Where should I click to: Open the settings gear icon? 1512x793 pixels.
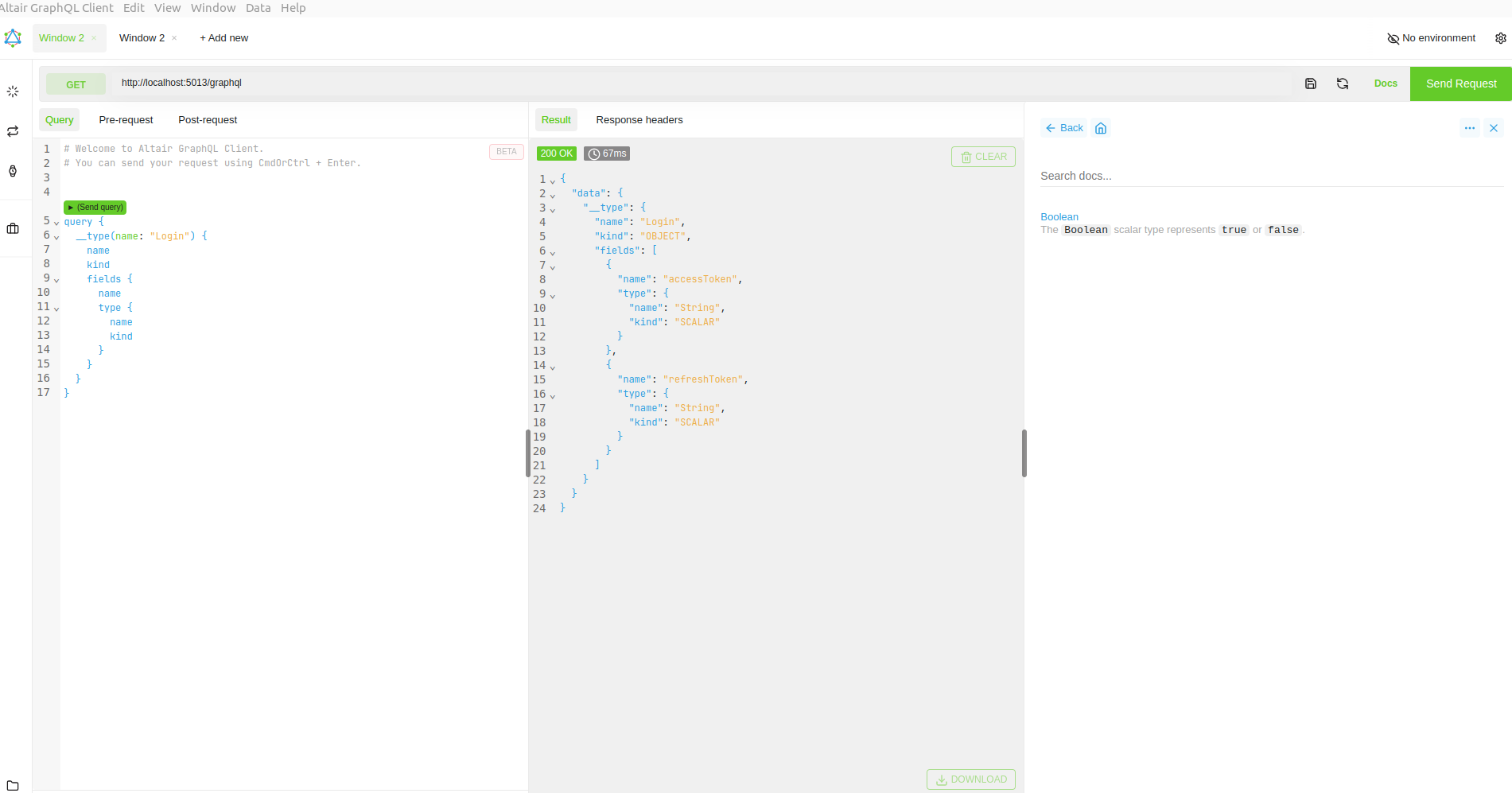pyautogui.click(x=1500, y=38)
